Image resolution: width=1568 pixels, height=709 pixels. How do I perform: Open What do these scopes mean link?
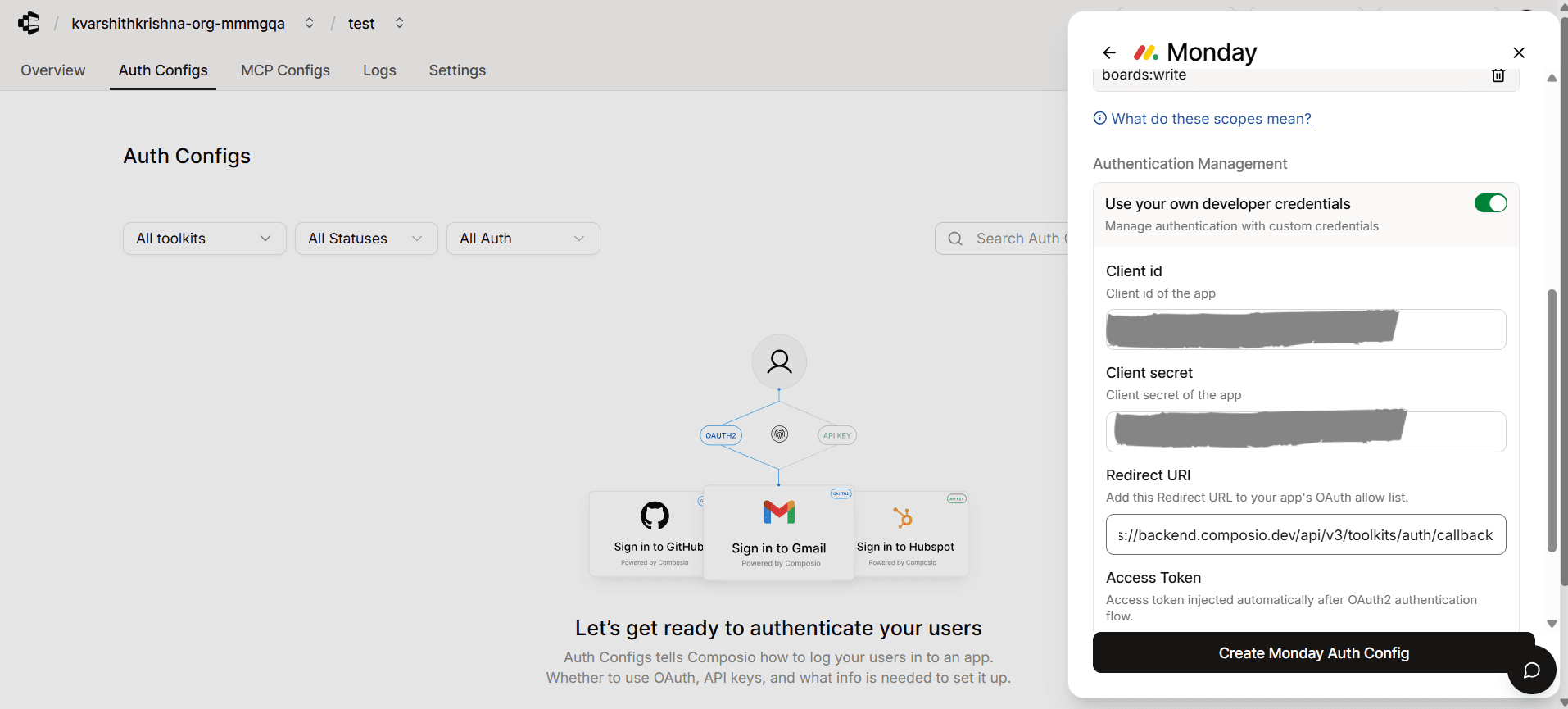pos(1211,119)
